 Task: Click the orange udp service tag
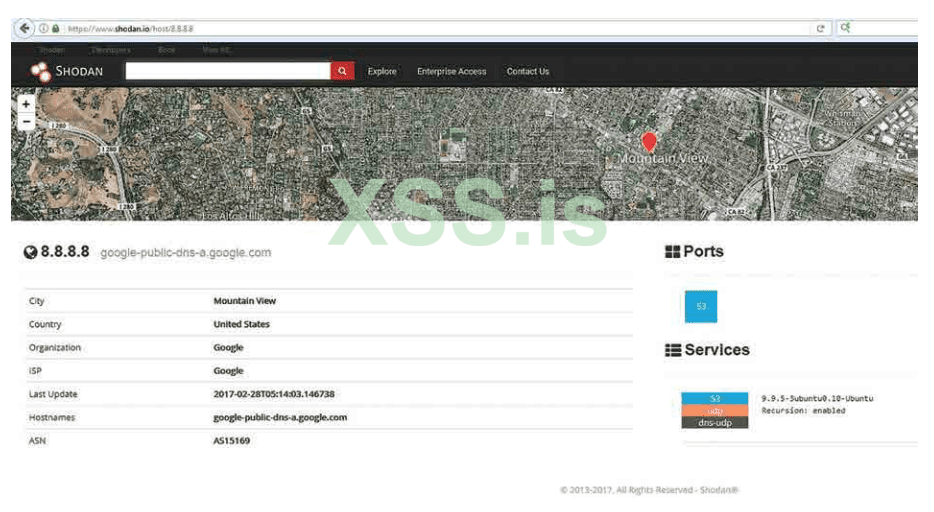pyautogui.click(x=715, y=411)
